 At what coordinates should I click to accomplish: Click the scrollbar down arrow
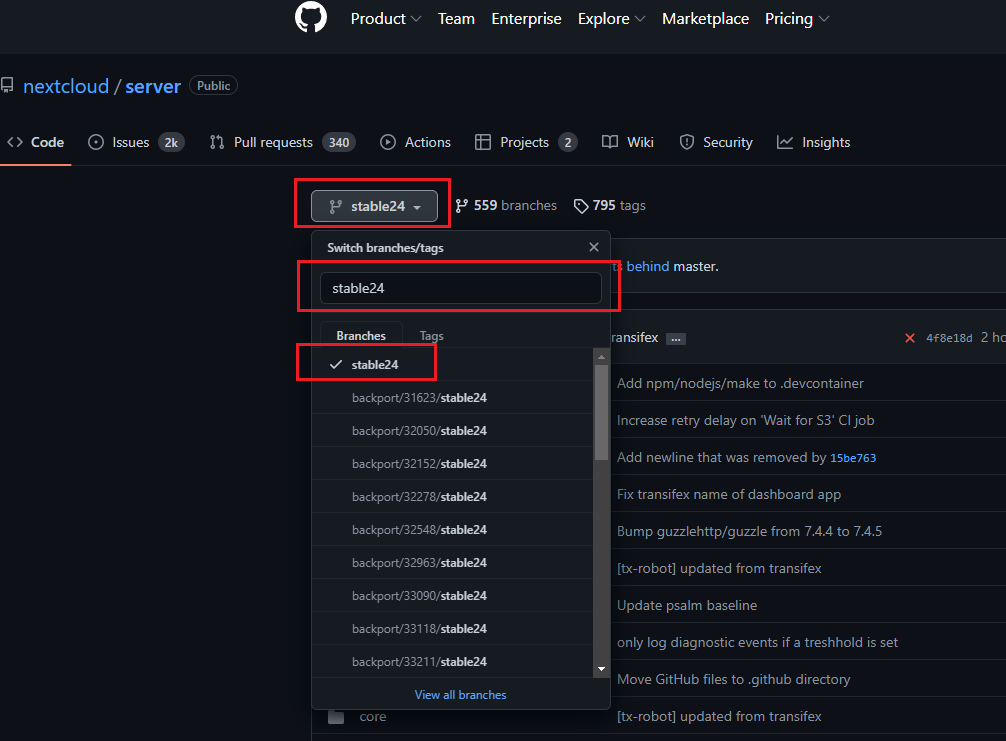tap(601, 669)
